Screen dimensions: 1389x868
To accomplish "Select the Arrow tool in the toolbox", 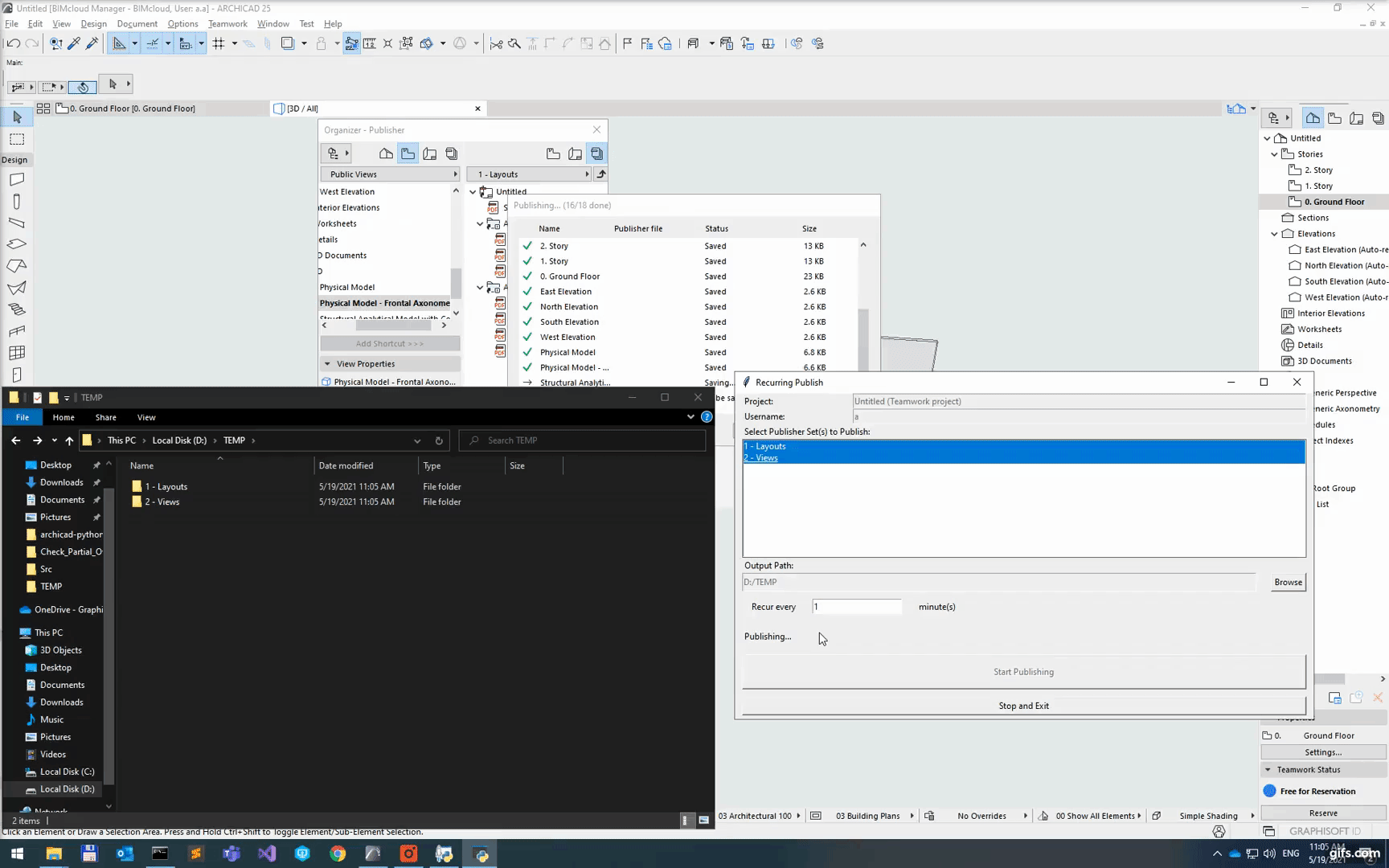I will (x=17, y=117).
